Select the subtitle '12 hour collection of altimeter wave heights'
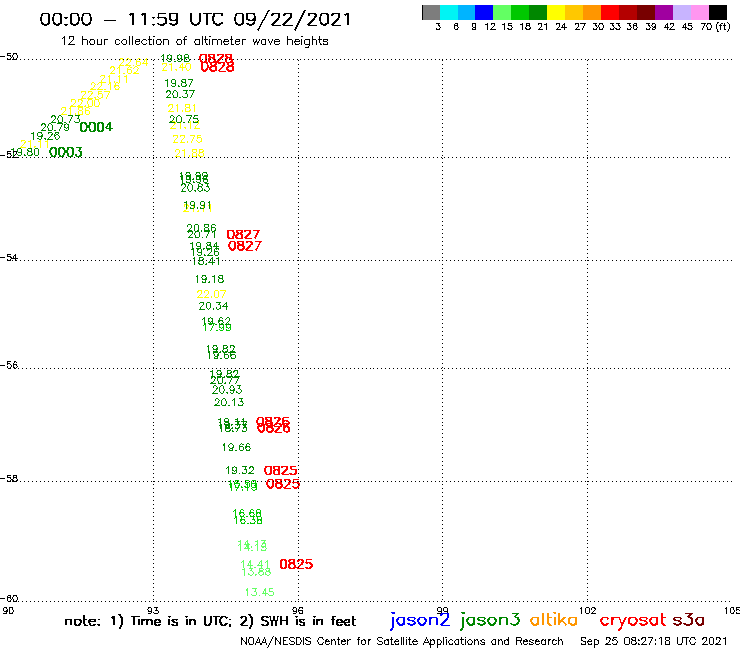Screen dimensions: 740x650 coord(194,41)
